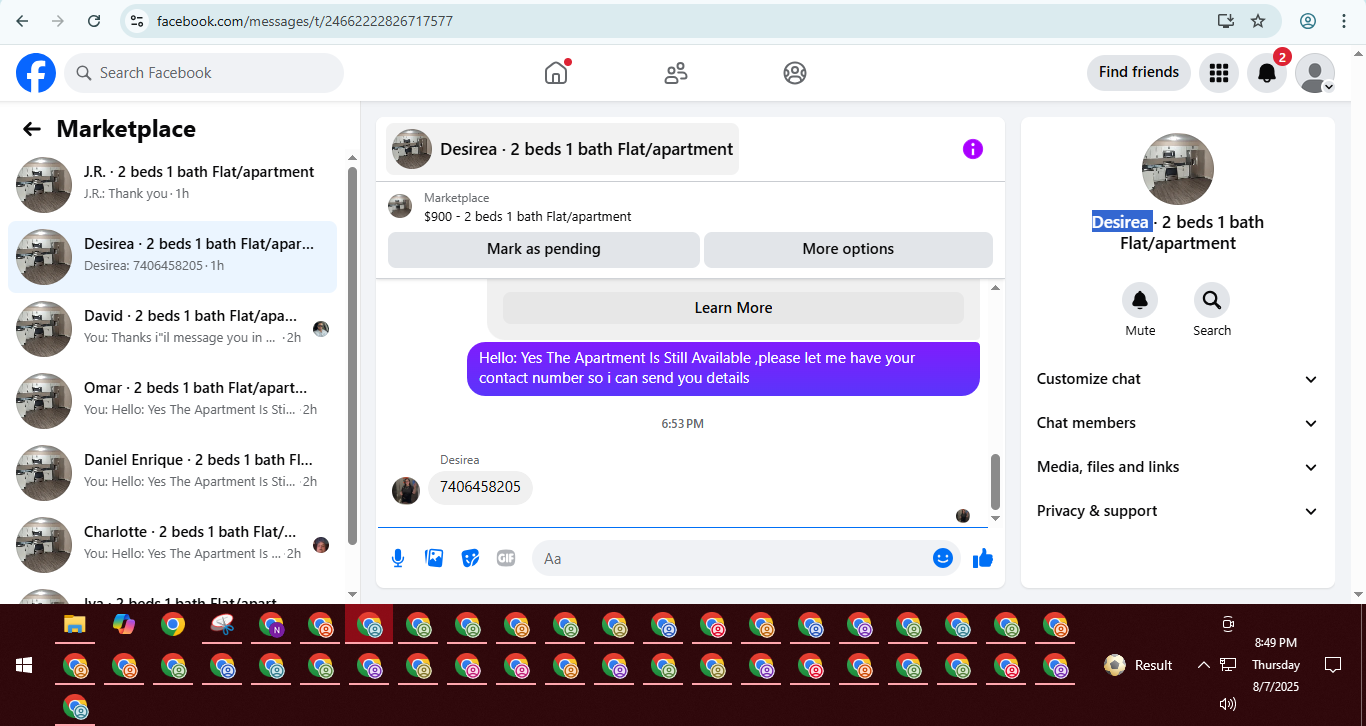Click the Mark as pending button
This screenshot has width=1366, height=726.
[x=544, y=249]
